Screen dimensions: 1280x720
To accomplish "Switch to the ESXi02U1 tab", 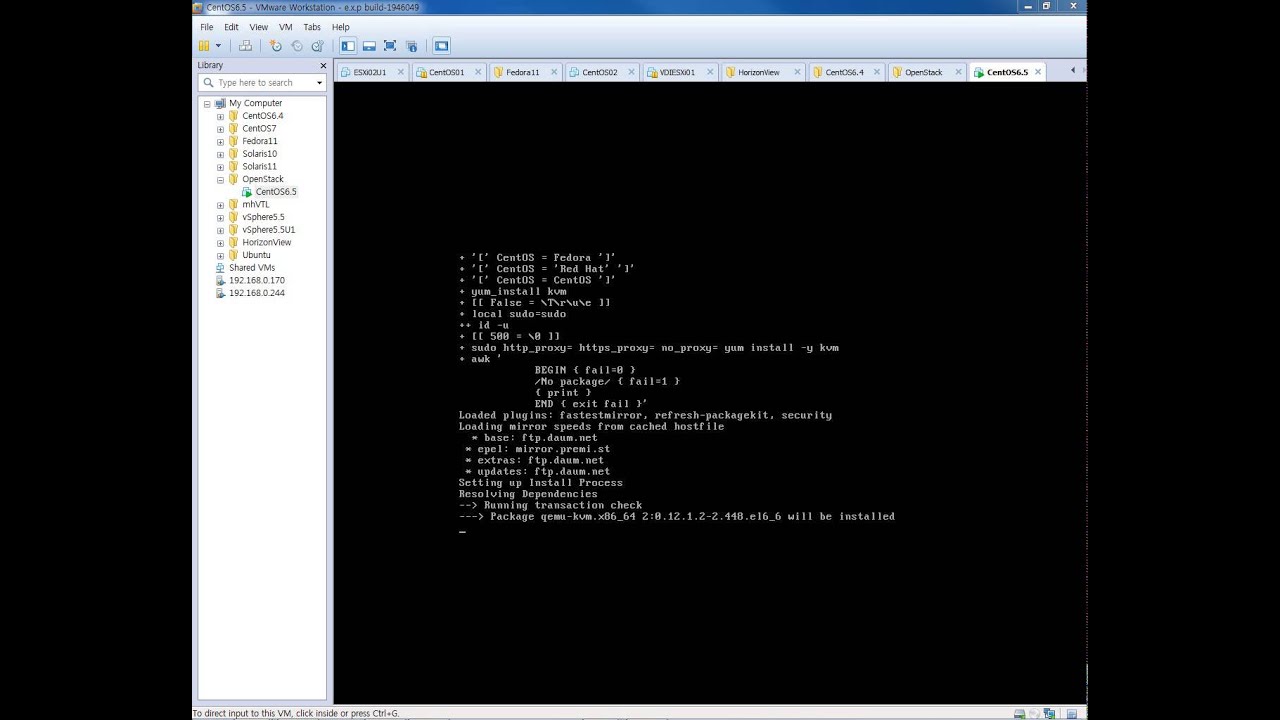I will click(369, 72).
